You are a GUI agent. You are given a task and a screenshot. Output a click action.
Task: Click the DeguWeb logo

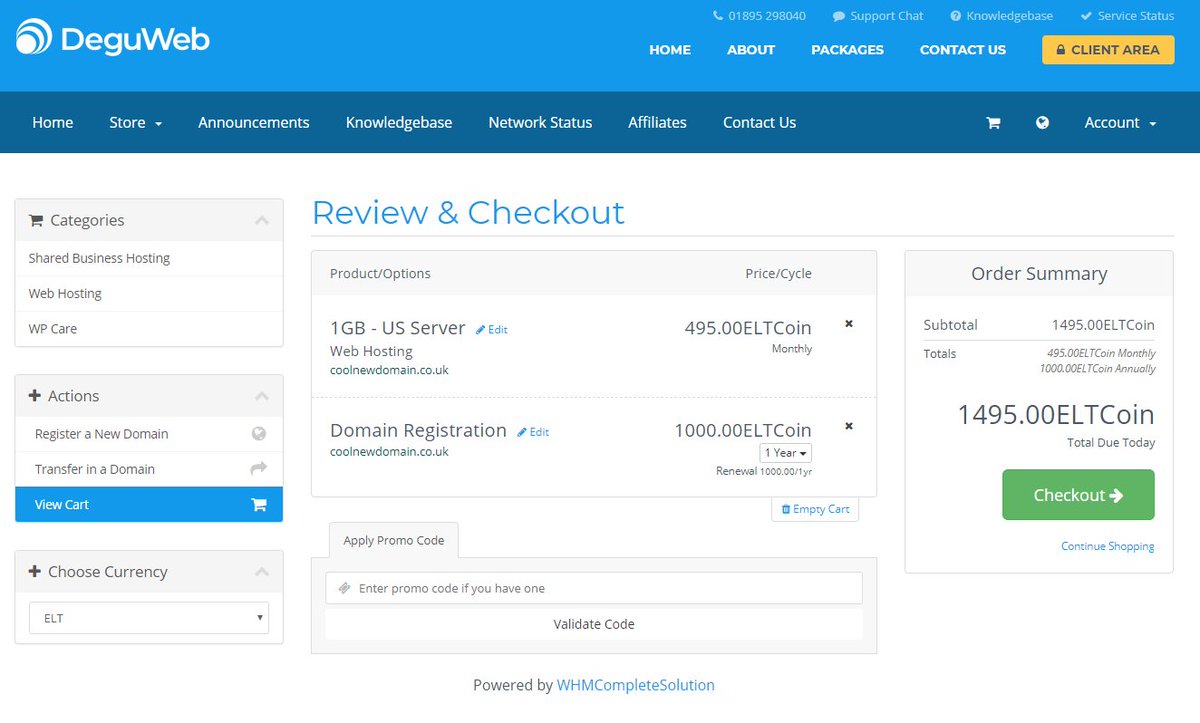(112, 39)
